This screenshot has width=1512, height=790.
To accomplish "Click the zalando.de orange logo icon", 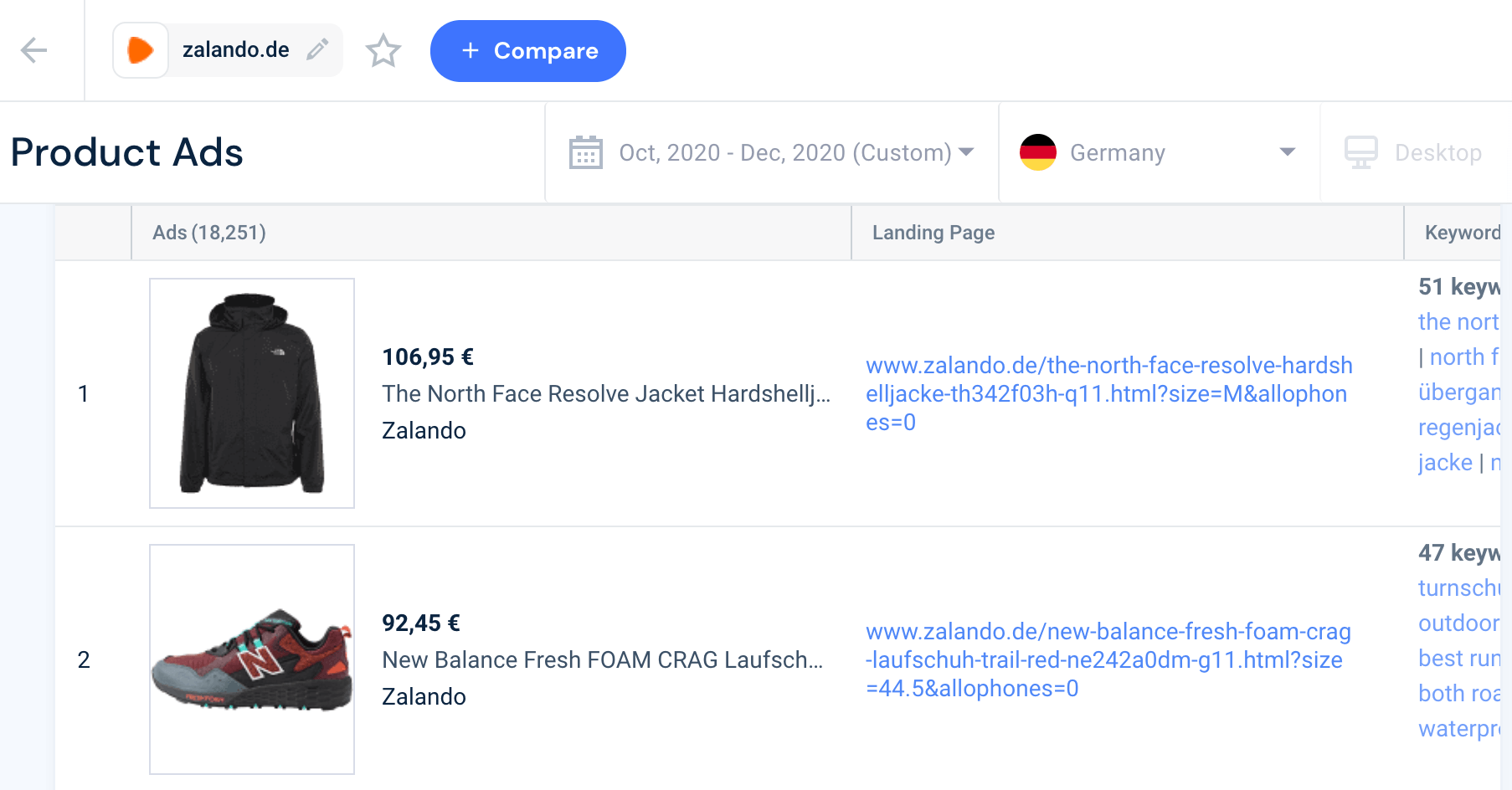I will tap(141, 50).
